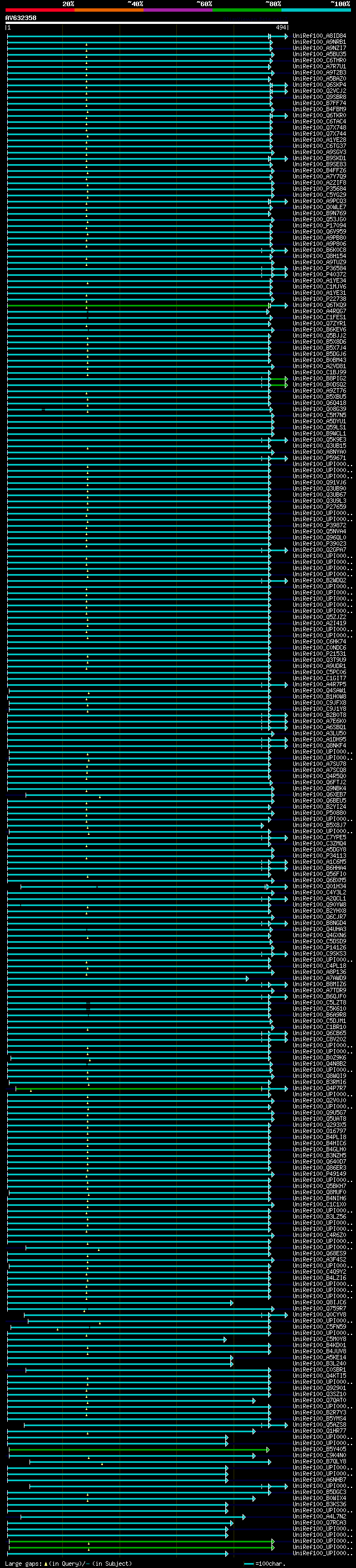
Task: Click the white AV632358 query bar
Action: coord(147,23)
